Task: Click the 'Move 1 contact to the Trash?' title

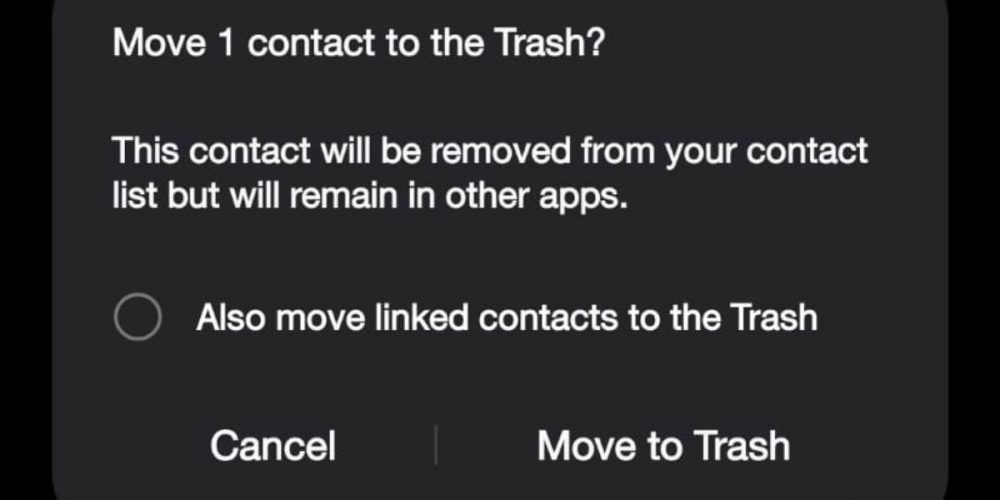Action: pos(358,44)
